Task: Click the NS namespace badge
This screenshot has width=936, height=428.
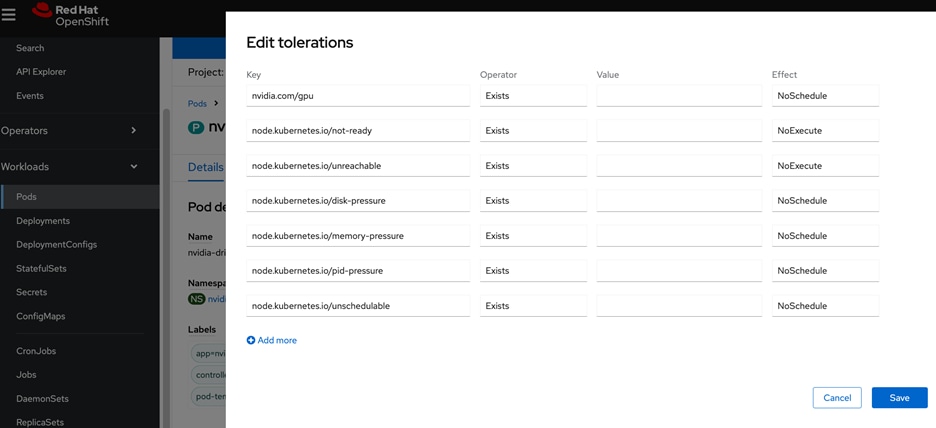Action: coord(196,298)
